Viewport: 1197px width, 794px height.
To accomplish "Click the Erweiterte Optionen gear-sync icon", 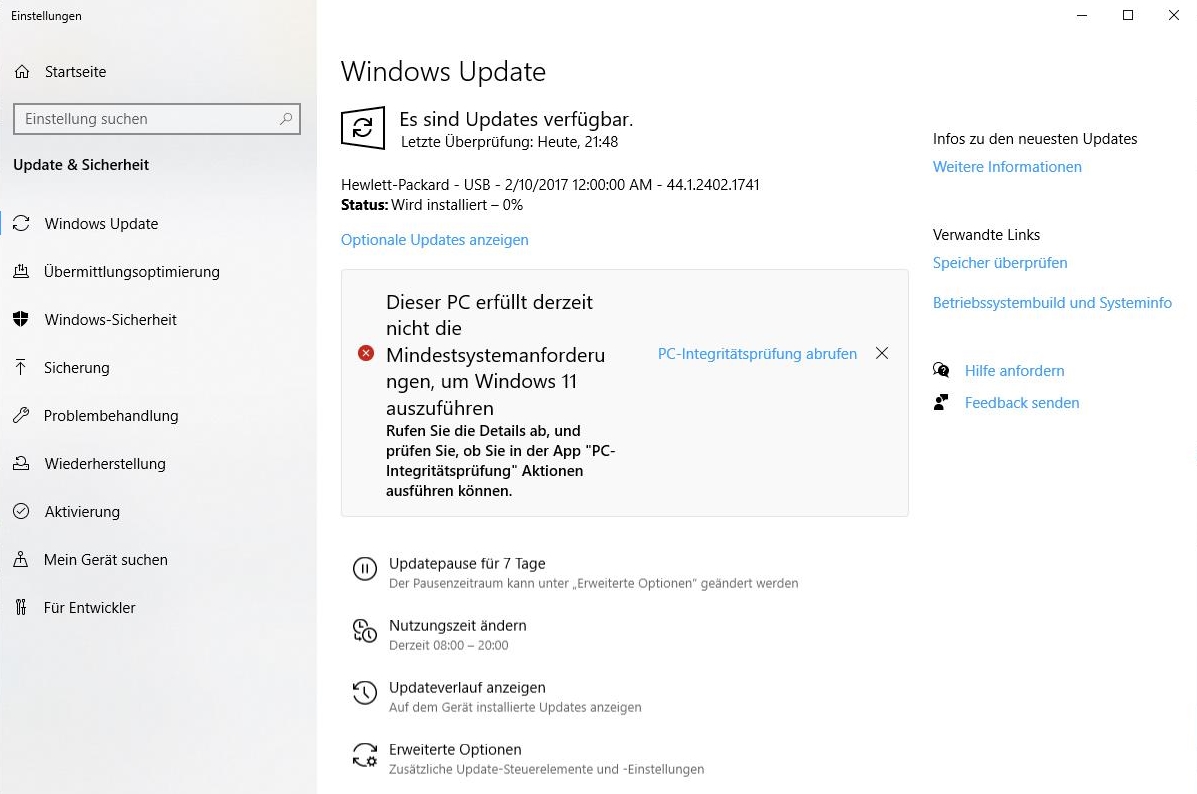I will click(365, 755).
